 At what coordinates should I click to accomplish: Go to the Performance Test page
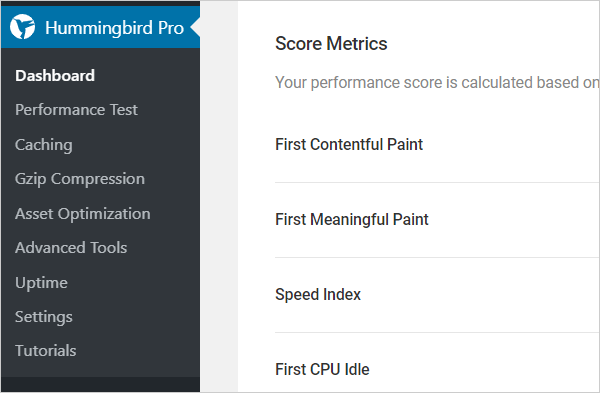pos(76,110)
